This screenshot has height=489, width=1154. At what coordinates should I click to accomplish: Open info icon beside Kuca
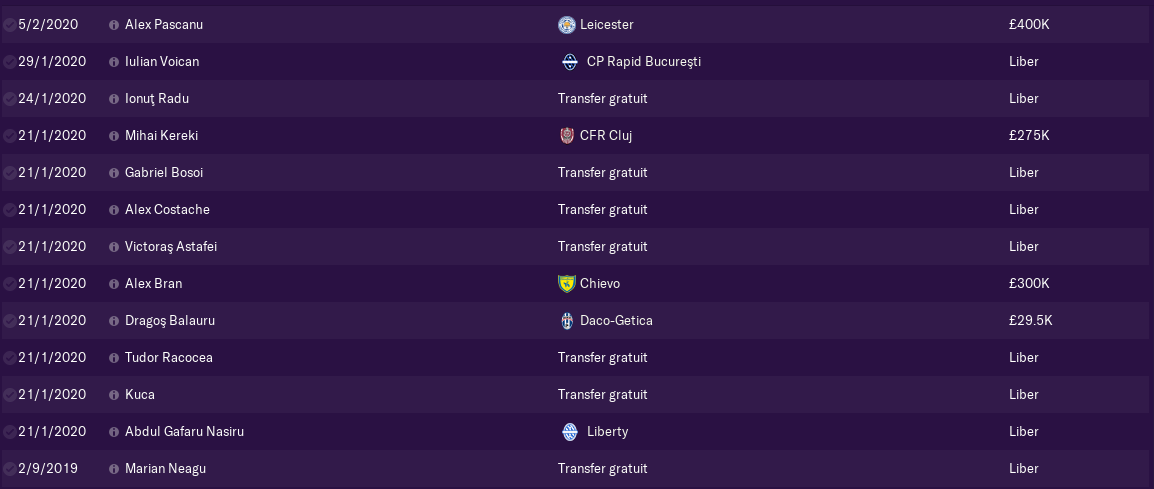[x=113, y=395]
